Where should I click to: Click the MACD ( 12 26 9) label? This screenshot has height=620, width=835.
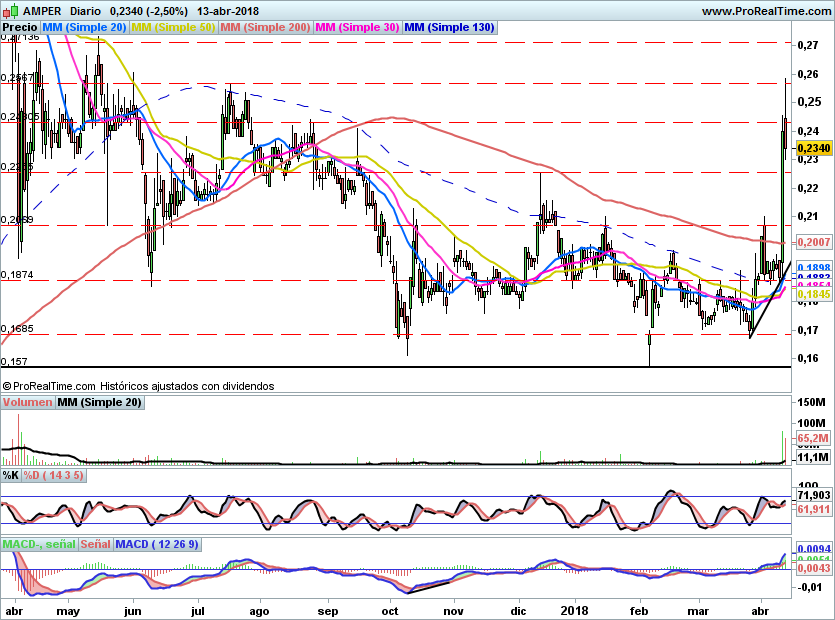click(x=157, y=544)
